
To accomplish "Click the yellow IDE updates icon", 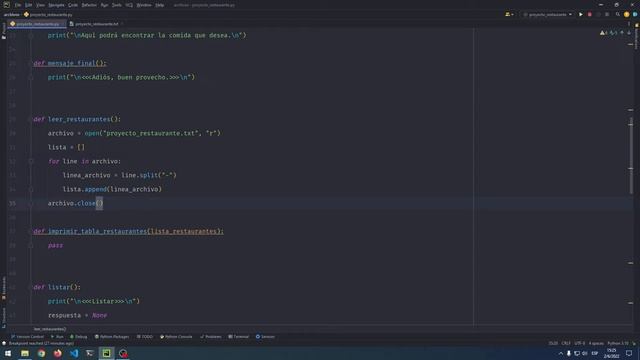I will pyautogui.click(x=627, y=14).
